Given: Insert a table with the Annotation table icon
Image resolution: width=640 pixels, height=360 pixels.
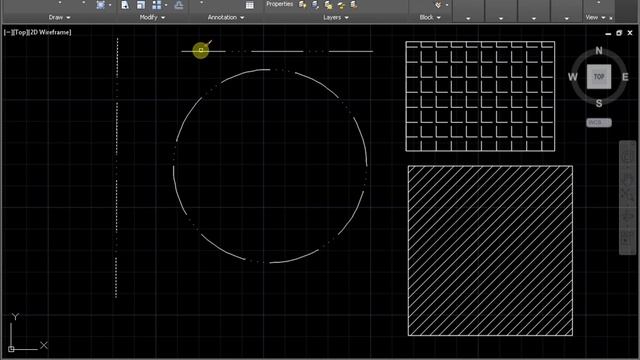Looking at the screenshot, I should pyautogui.click(x=249, y=5).
